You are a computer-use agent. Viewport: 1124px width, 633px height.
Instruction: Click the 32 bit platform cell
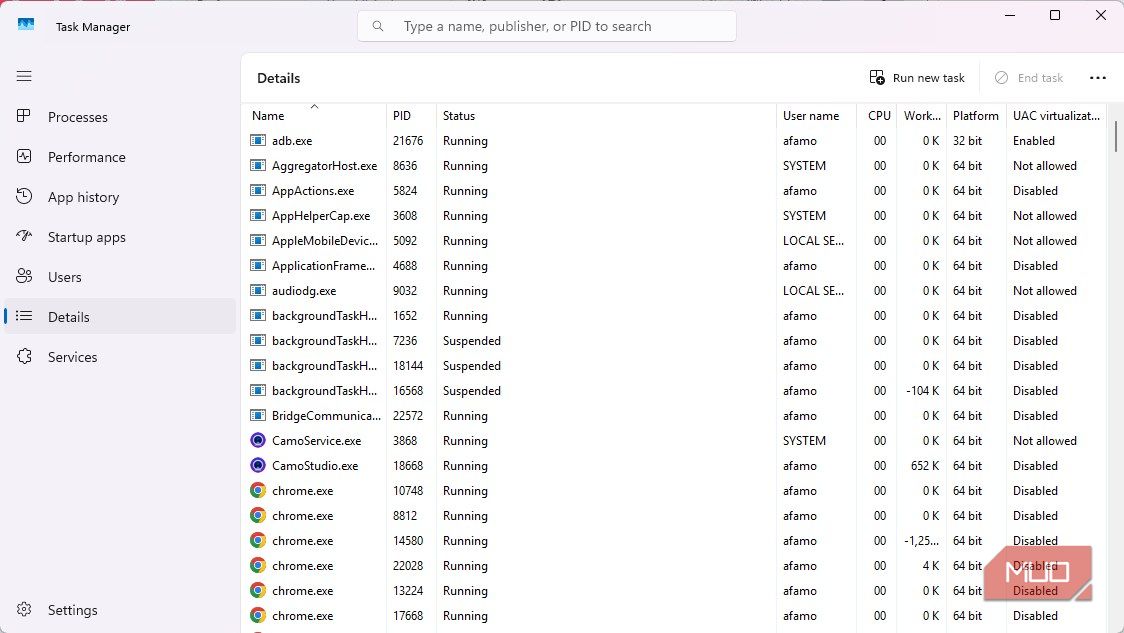pyautogui.click(x=967, y=141)
